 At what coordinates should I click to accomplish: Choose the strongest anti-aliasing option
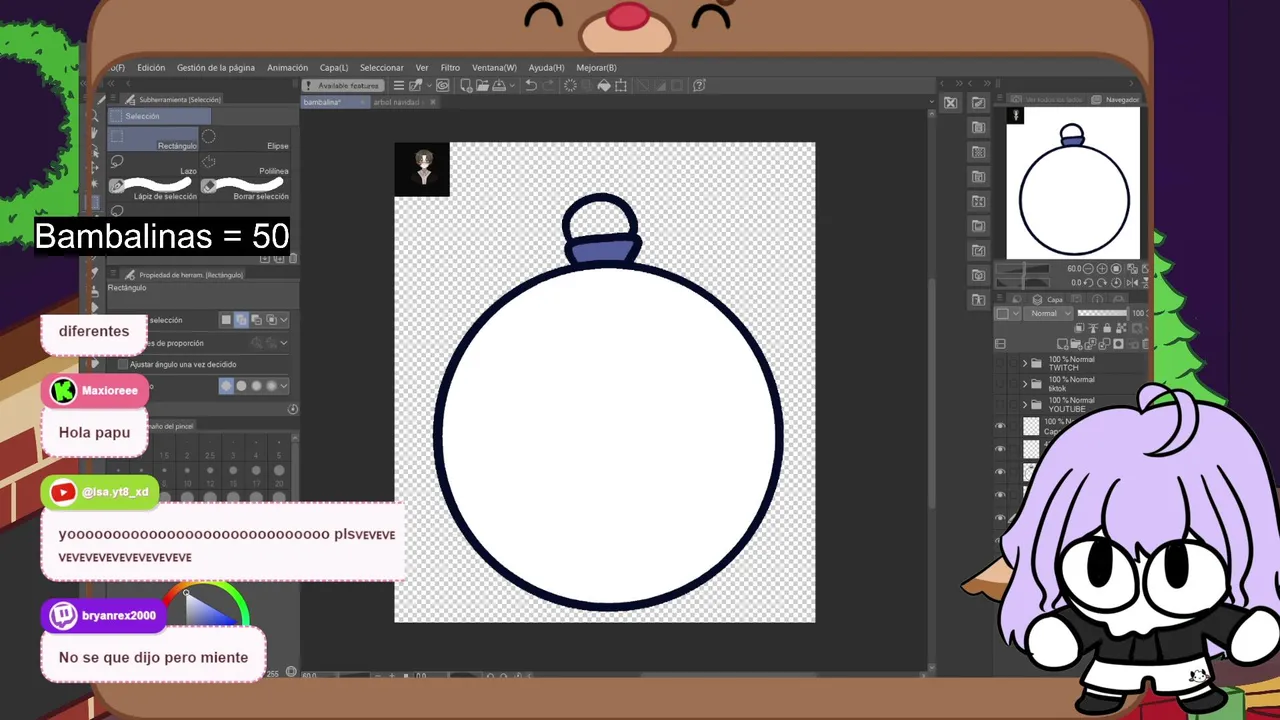[x=271, y=386]
